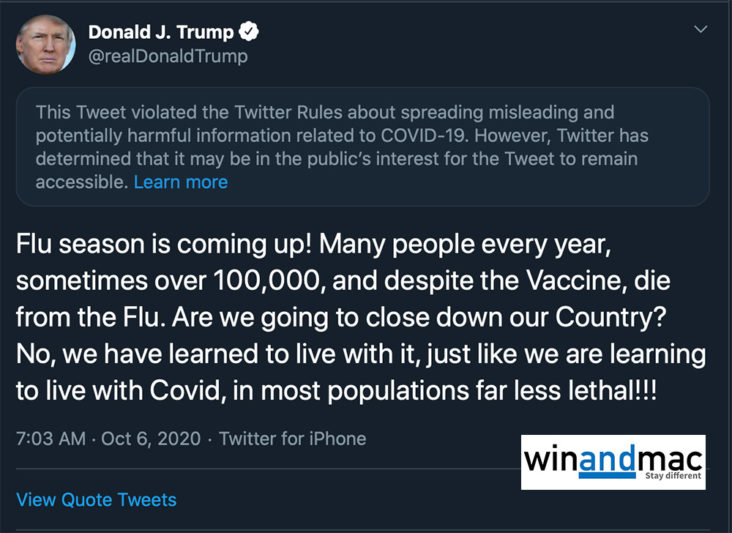Image resolution: width=732 pixels, height=533 pixels.
Task: Click the blue verified badge icon
Action: tap(250, 32)
